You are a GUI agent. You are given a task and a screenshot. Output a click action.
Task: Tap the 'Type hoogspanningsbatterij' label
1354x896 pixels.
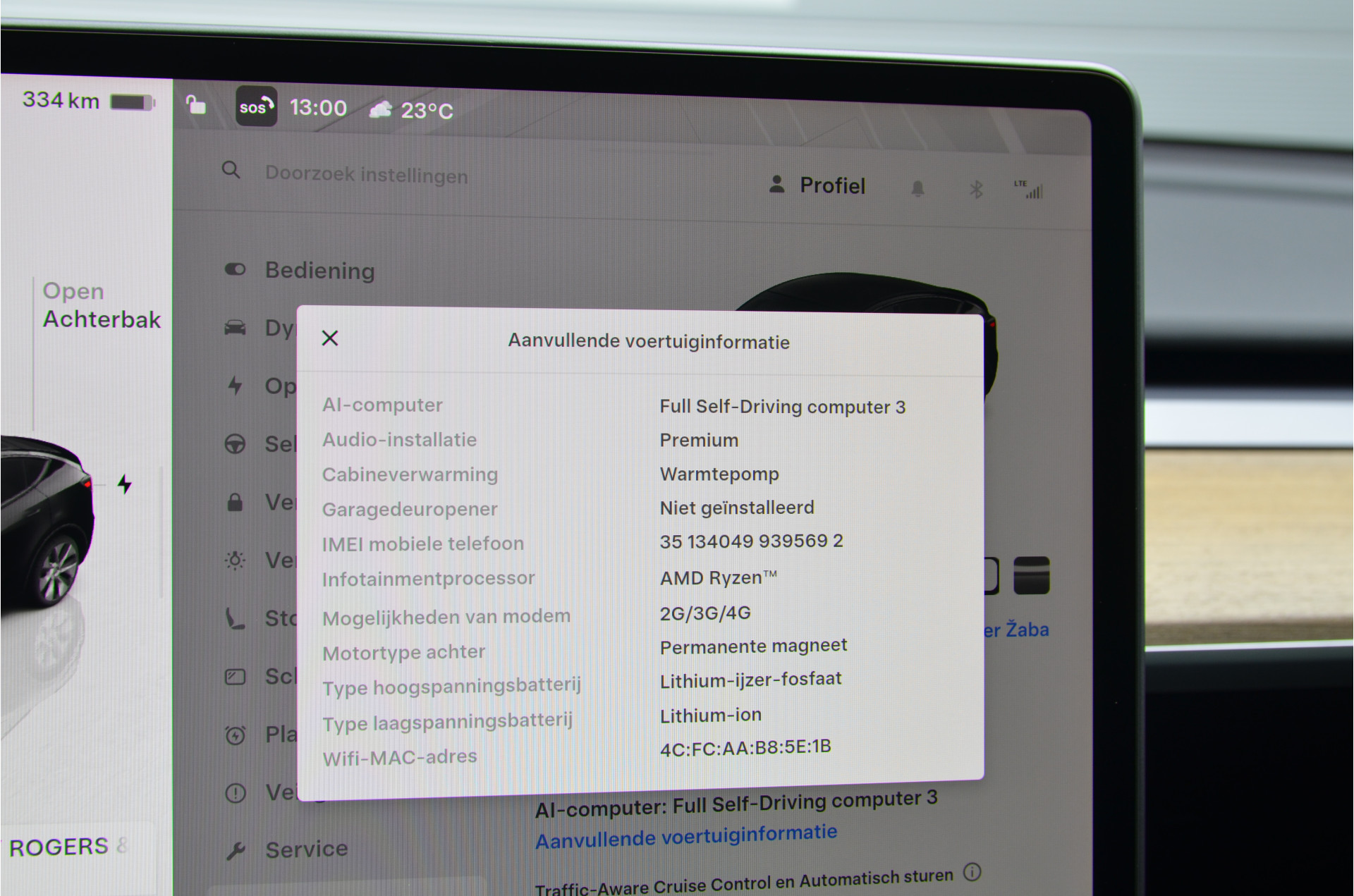click(x=452, y=686)
